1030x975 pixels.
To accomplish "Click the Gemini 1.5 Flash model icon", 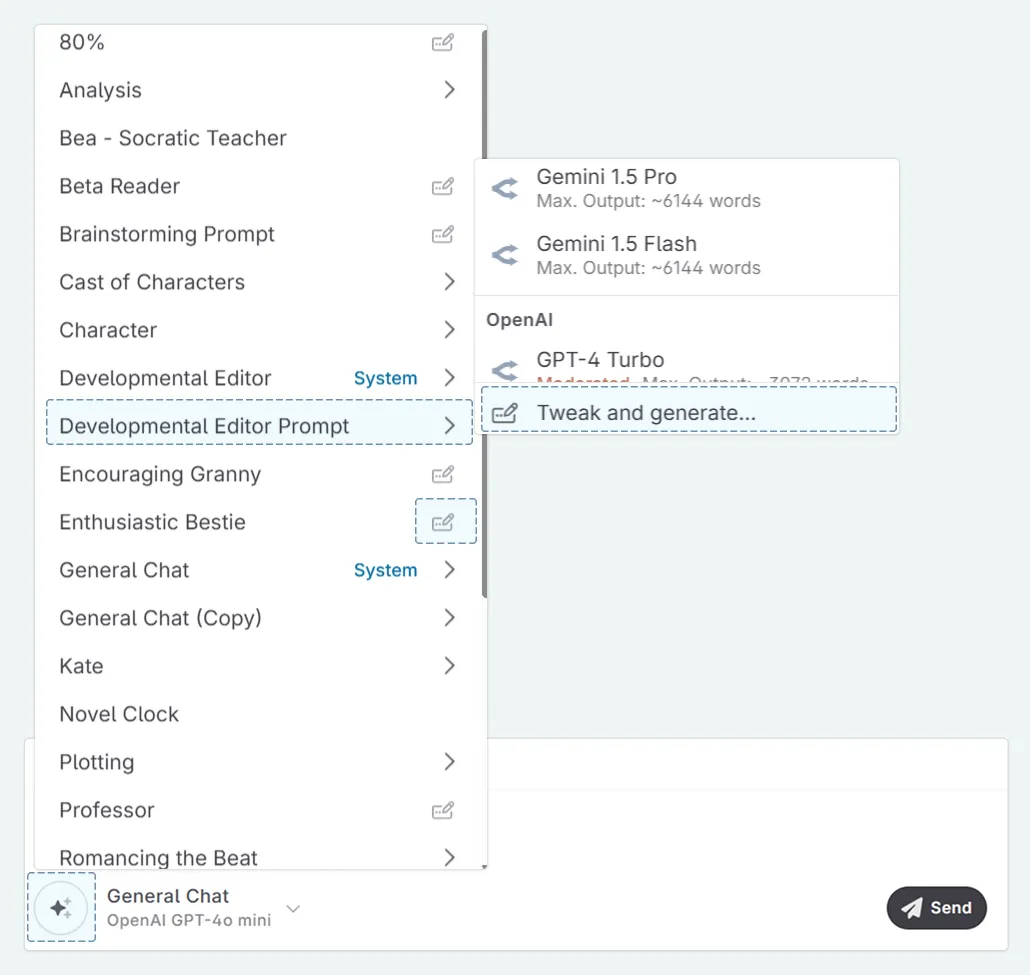I will (x=505, y=255).
